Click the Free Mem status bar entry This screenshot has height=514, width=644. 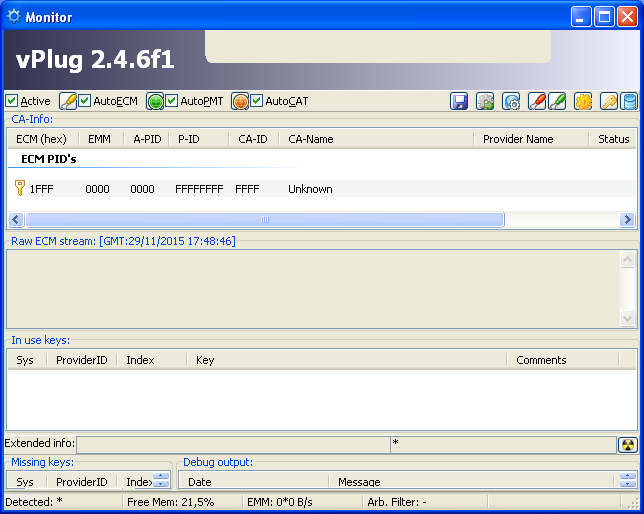click(183, 502)
